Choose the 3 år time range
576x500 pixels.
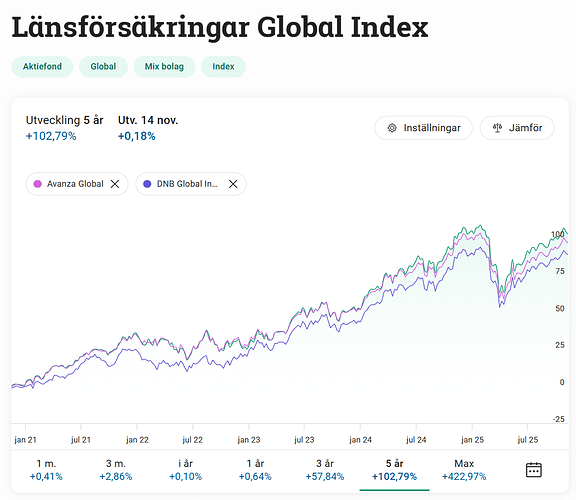pyautogui.click(x=325, y=470)
